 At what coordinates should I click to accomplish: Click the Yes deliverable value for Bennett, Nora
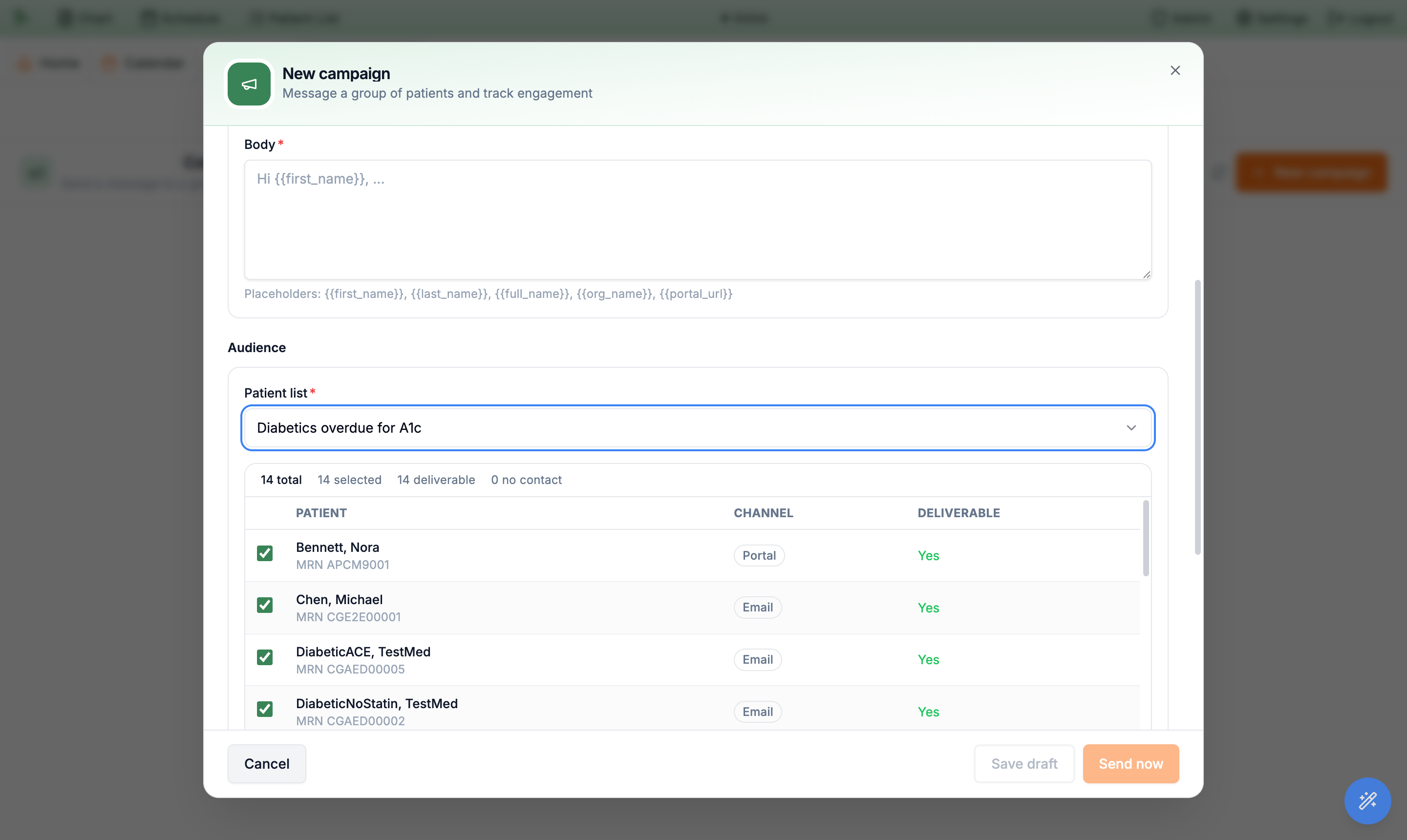[928, 555]
